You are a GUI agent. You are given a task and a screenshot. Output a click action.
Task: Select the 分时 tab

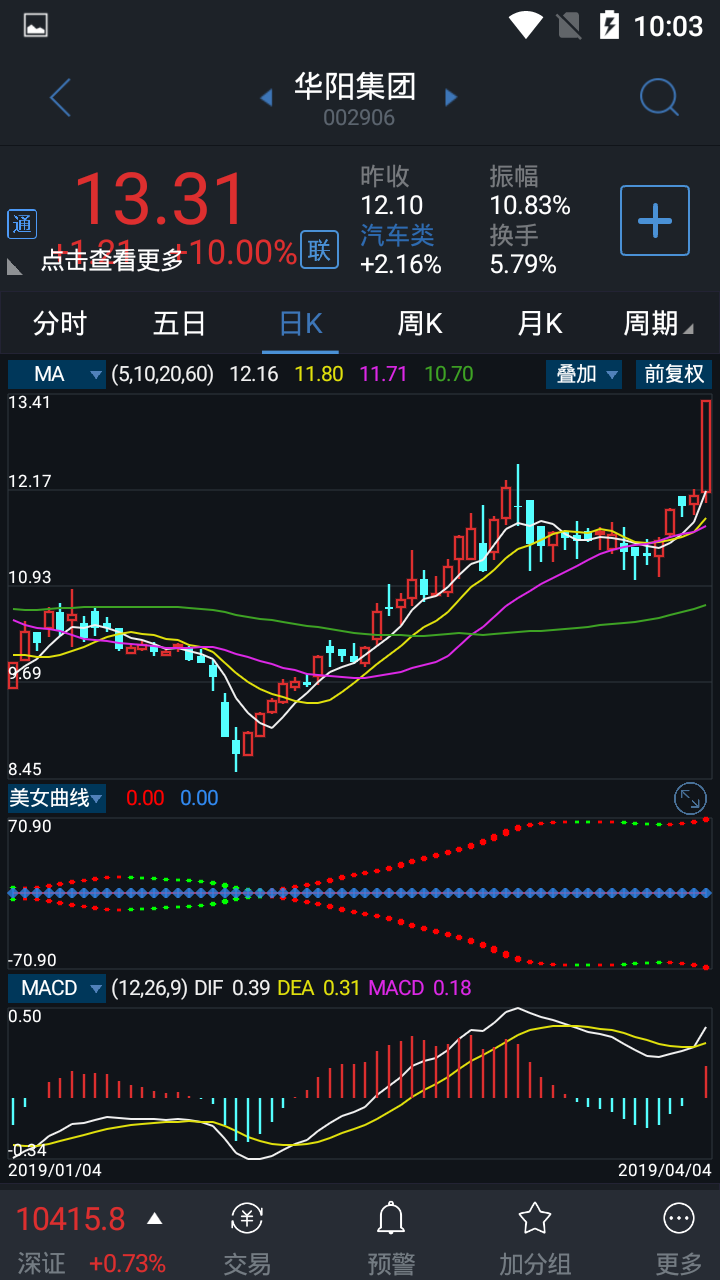[x=60, y=323]
